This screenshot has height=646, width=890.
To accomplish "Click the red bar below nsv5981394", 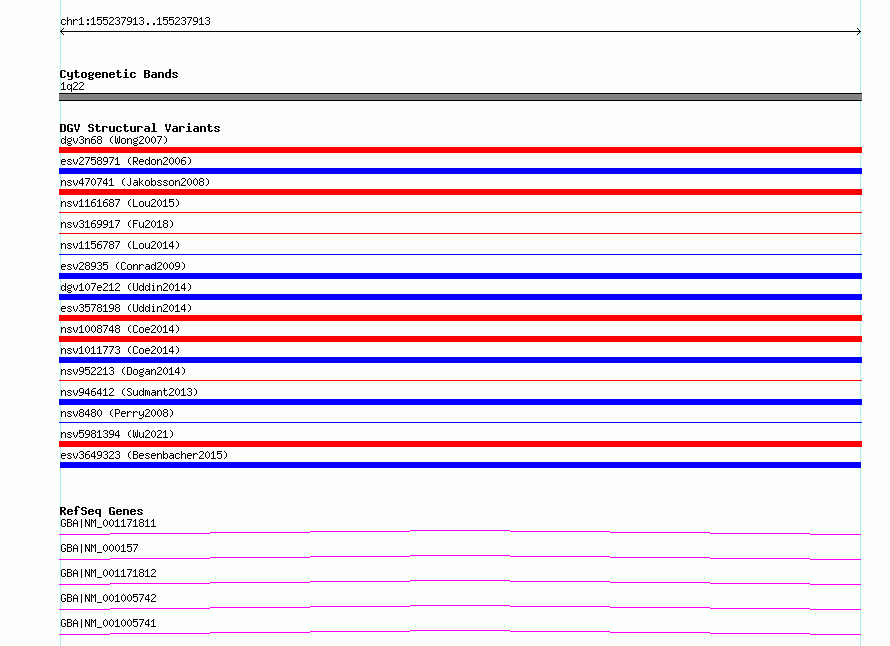I will (460, 444).
